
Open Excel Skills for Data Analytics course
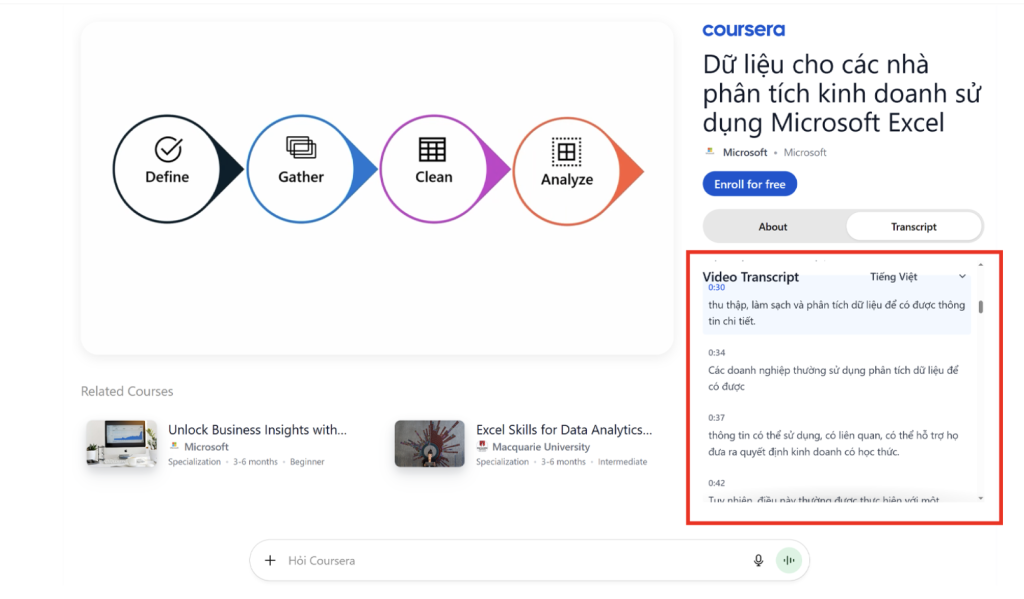(564, 430)
